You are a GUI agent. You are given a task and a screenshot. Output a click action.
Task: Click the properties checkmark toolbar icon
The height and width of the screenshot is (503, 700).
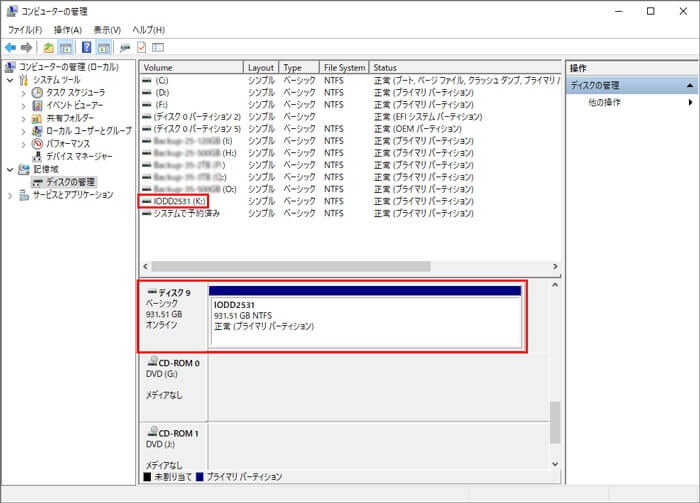141,47
